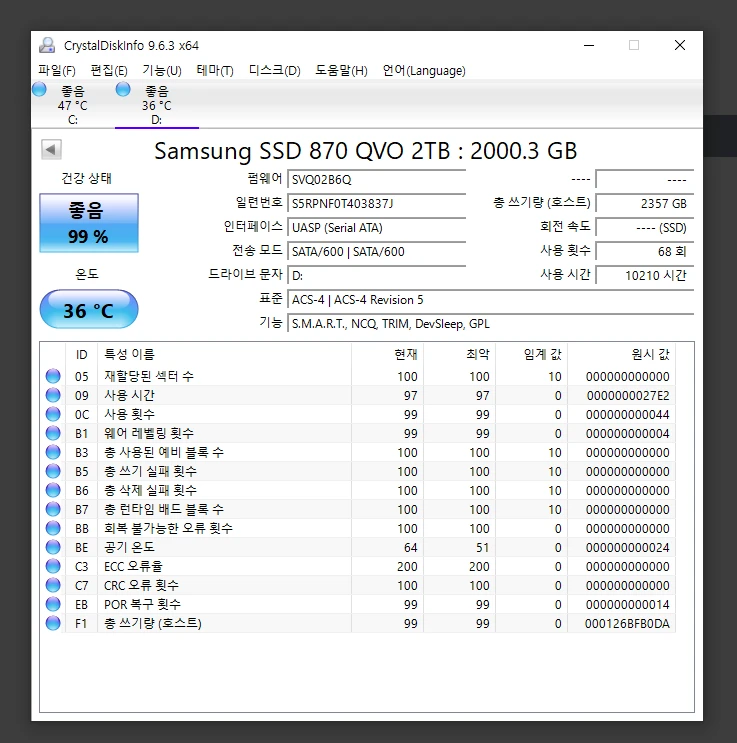Select row 웨어 레벨링 횟수
This screenshot has width=737, height=743.
(x=358, y=433)
